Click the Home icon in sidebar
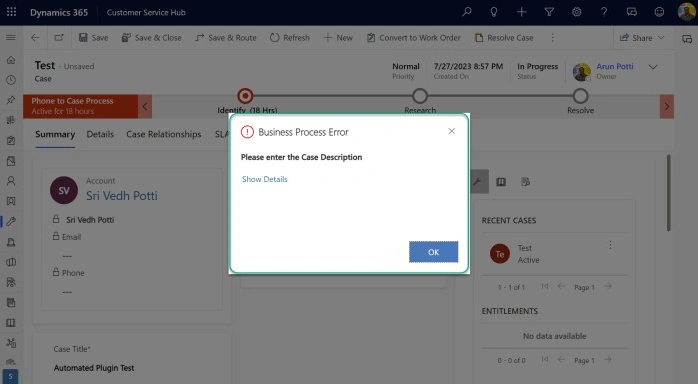The width and height of the screenshot is (698, 384). point(11,60)
